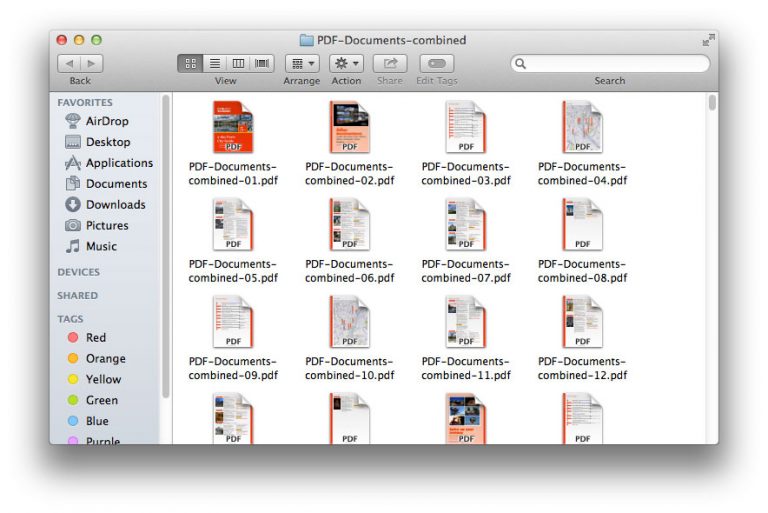Open Desktop in the sidebar
768x513 pixels.
(108, 142)
